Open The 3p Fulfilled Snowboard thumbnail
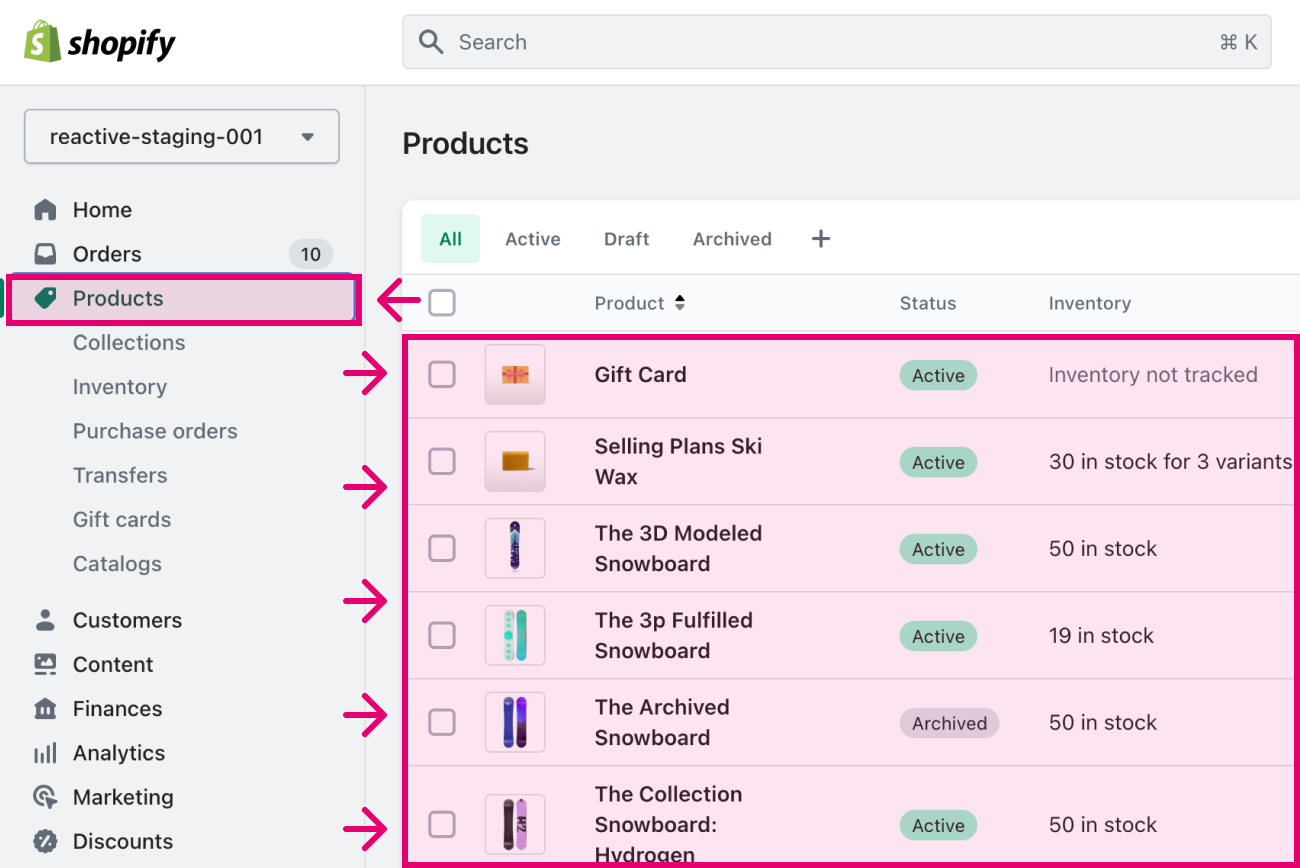1300x868 pixels. click(515, 636)
